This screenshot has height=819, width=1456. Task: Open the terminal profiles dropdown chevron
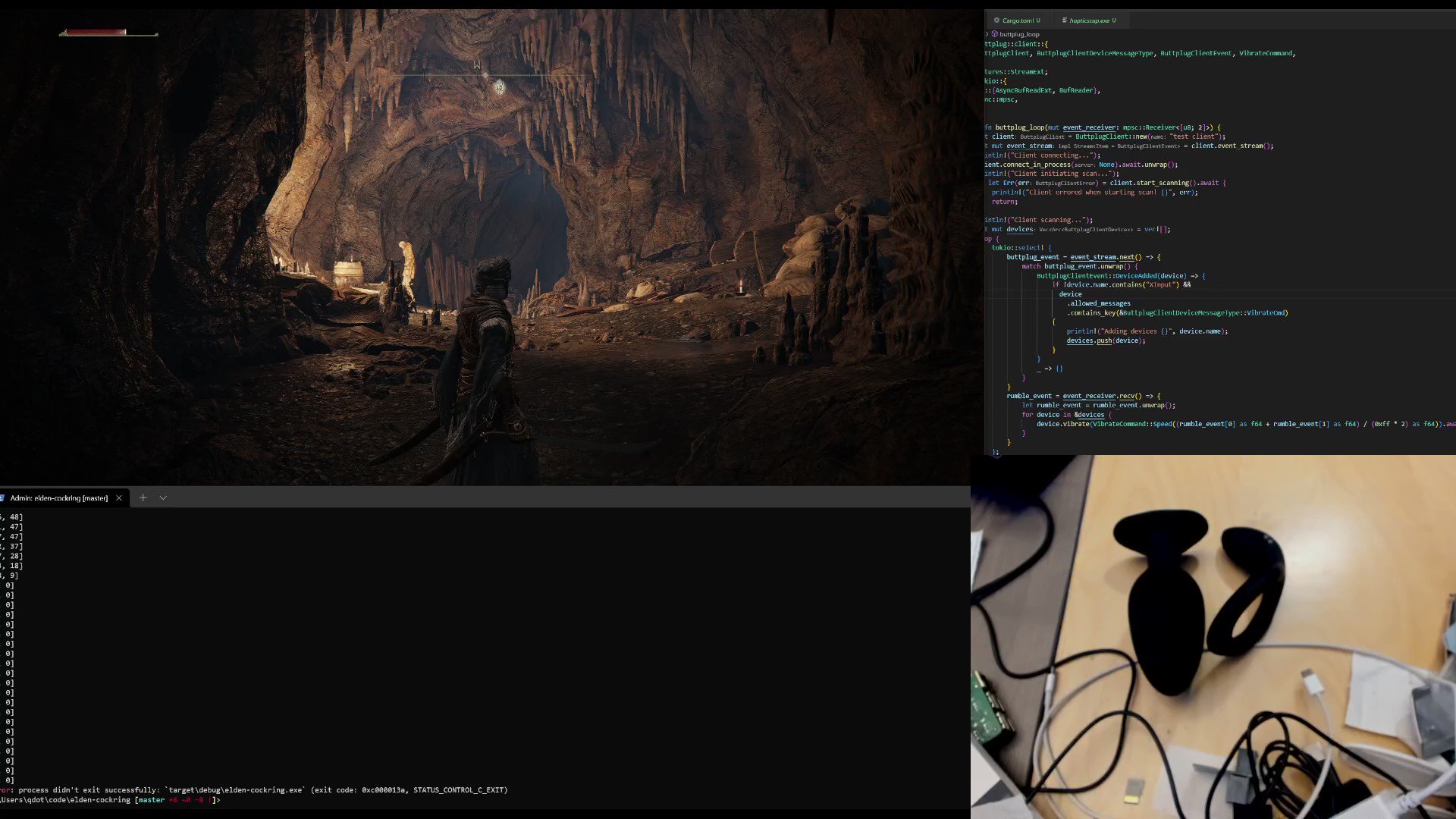coord(163,498)
